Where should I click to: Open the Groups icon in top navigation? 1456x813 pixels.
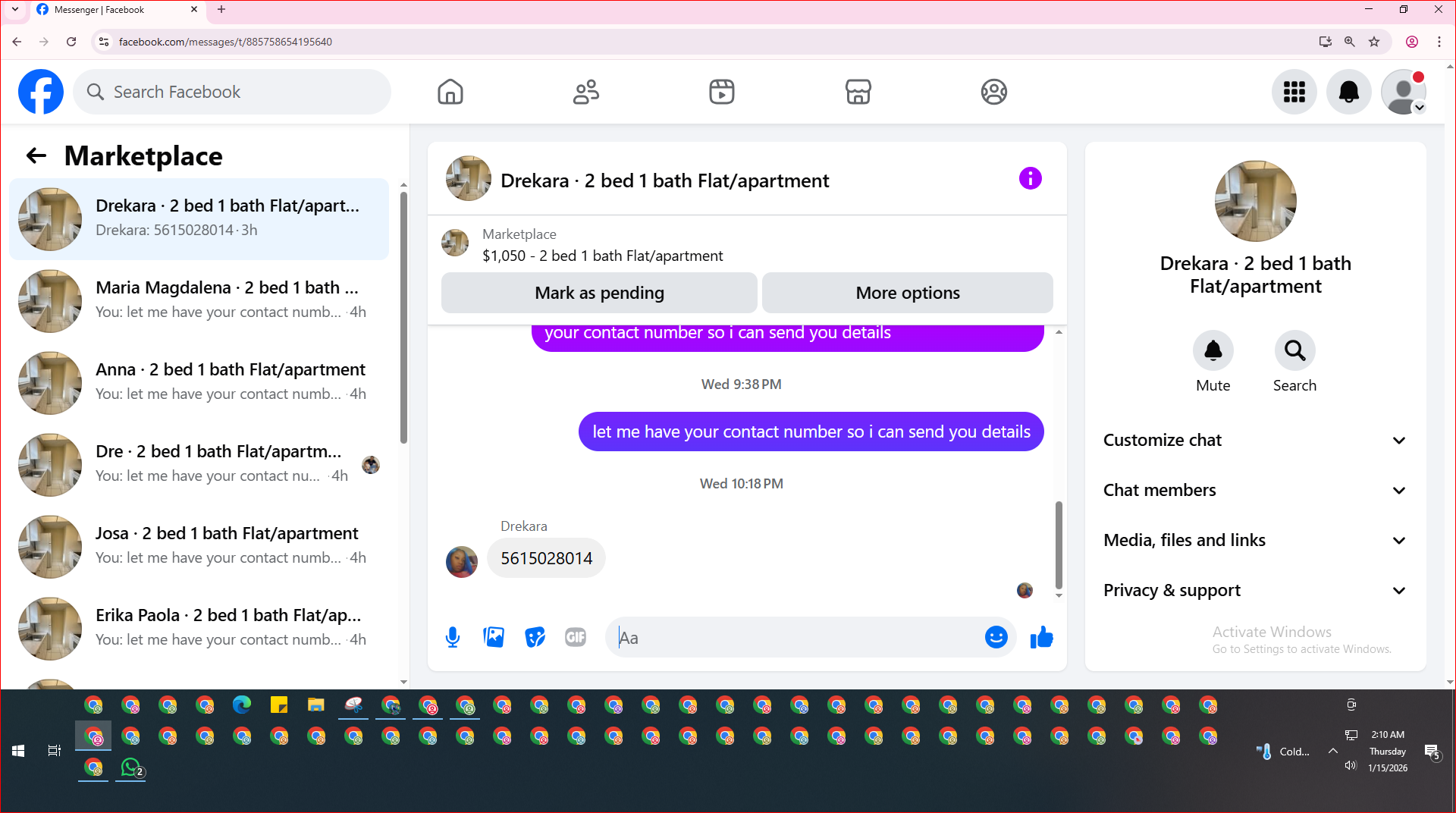point(993,92)
